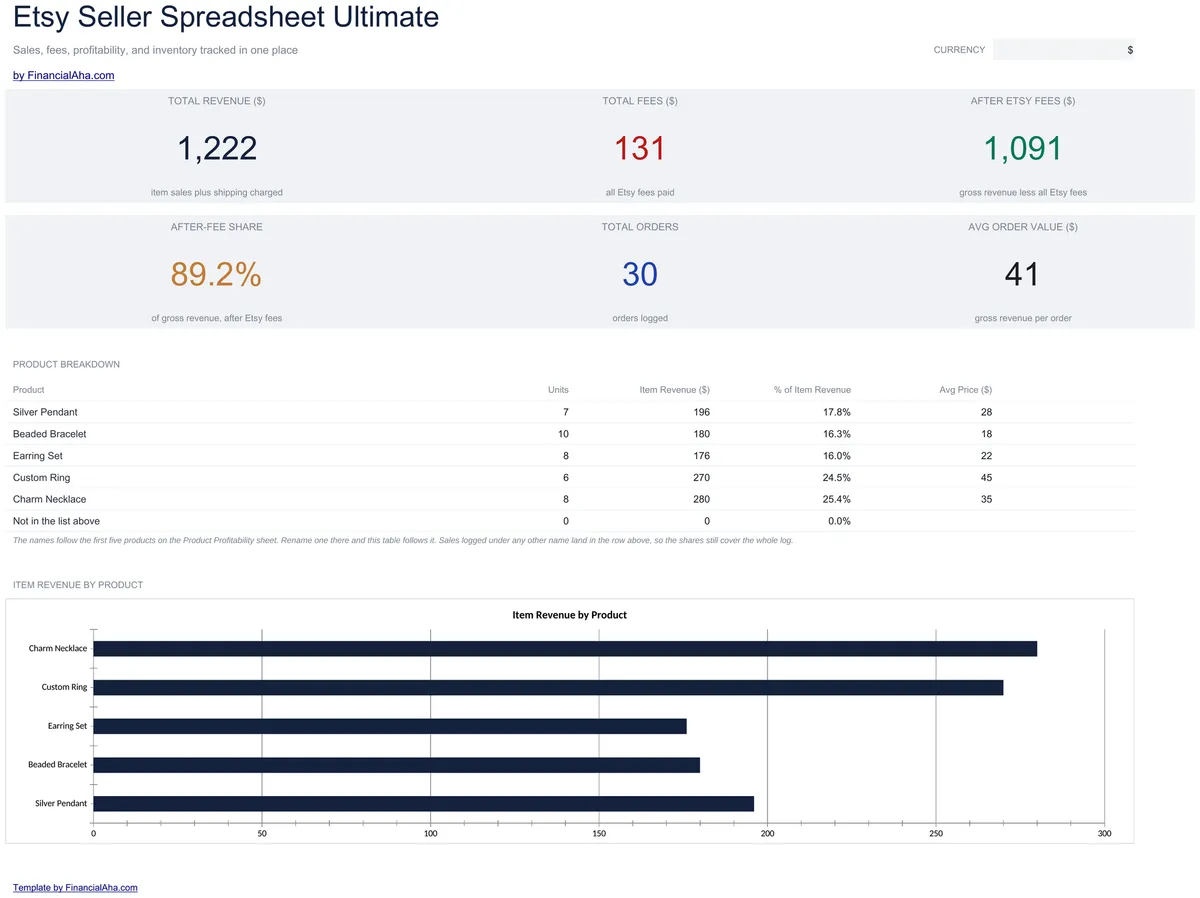Screen dimensions: 1200x898
Task: Click the Beaded Bracelet bar in the chart
Action: click(x=396, y=765)
